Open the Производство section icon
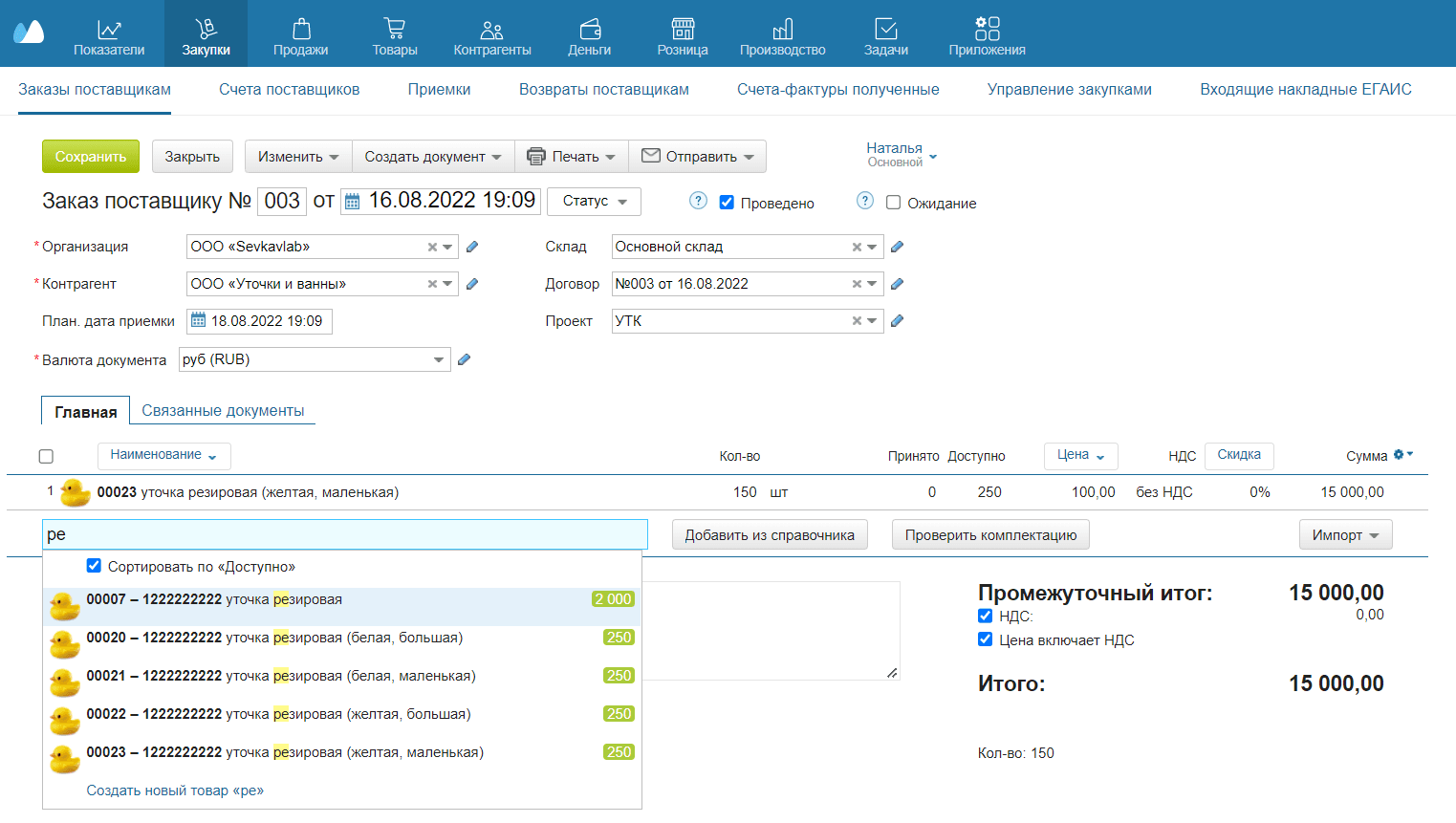Screen dimensions: 1456x823 [x=782, y=30]
